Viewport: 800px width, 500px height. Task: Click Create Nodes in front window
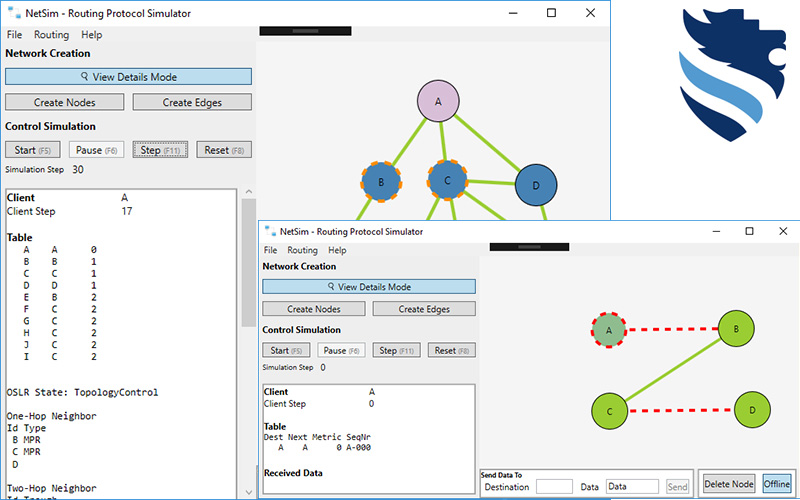314,309
